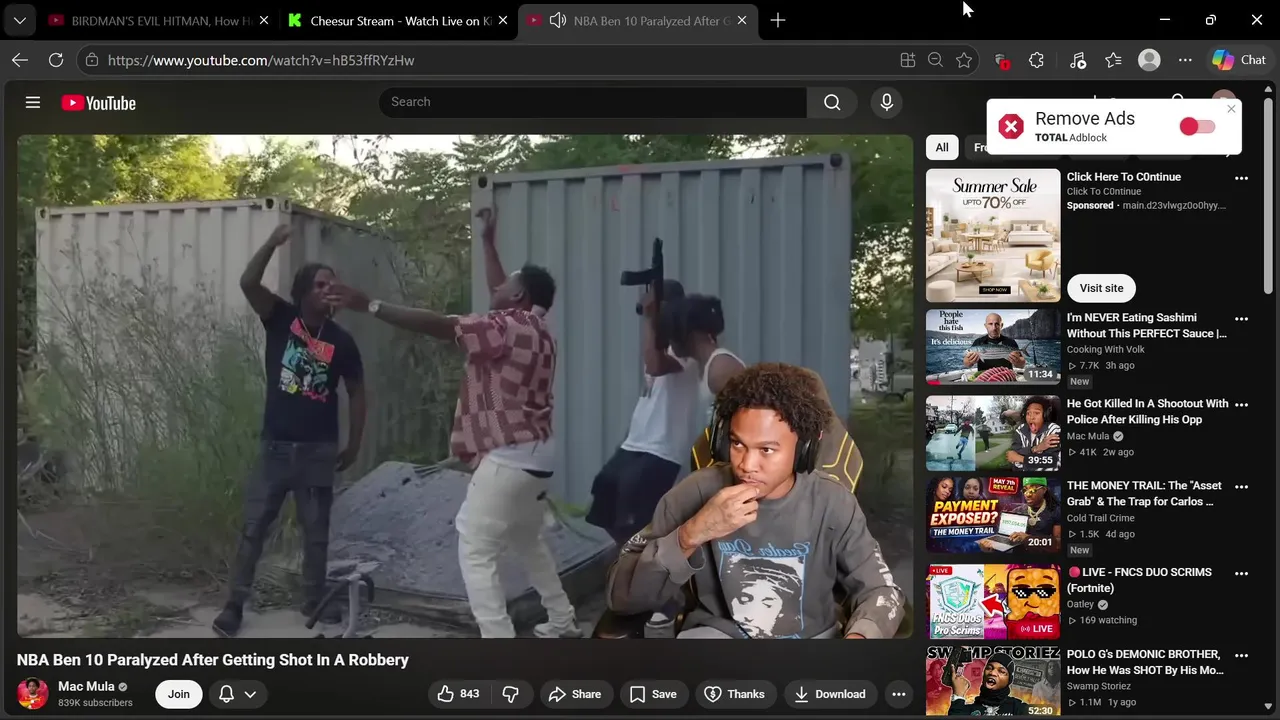The image size is (1280, 720).
Task: Click the Total Adblock red X logo
Action: [1011, 127]
